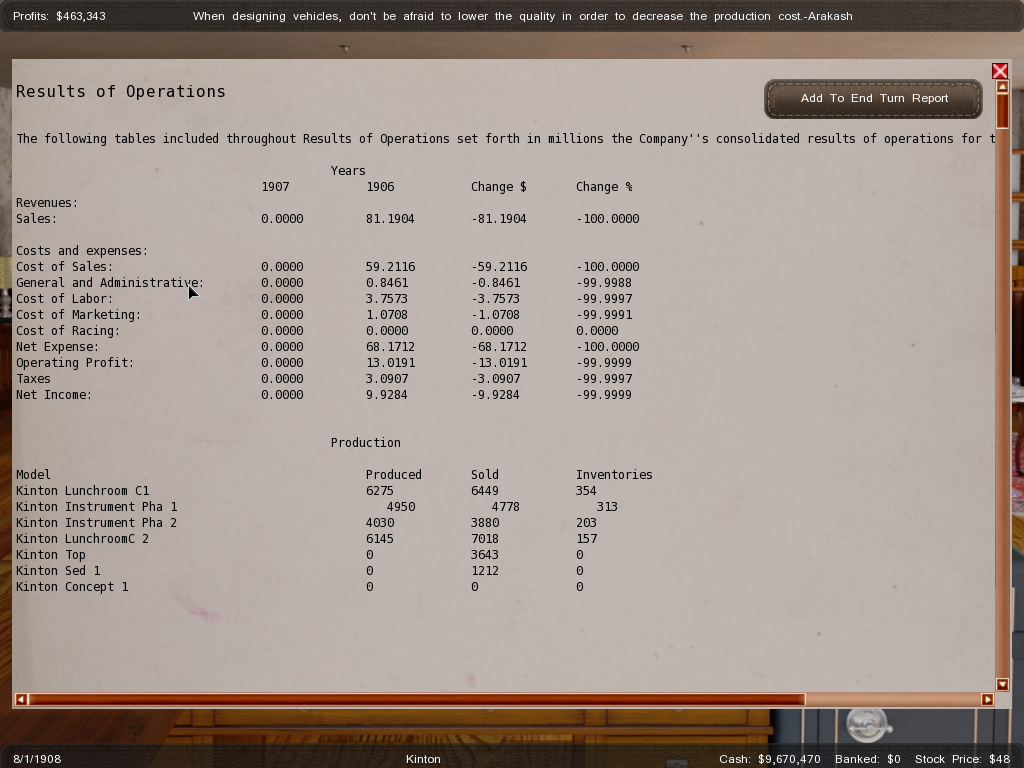Click the Results of Operations heading

pos(121,91)
